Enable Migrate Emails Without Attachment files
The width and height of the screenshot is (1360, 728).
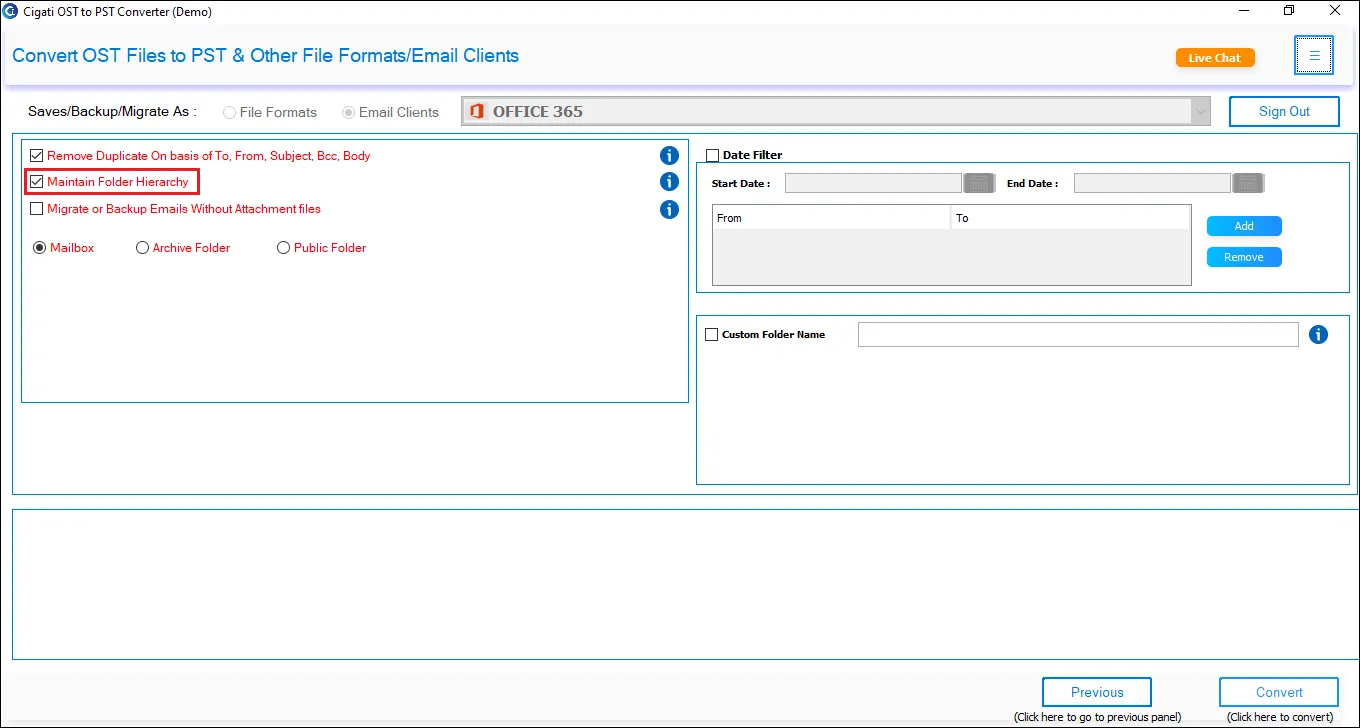(37, 209)
